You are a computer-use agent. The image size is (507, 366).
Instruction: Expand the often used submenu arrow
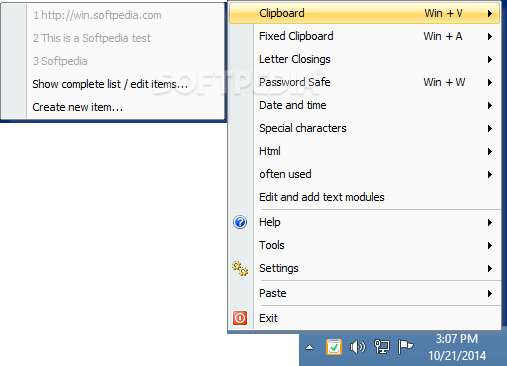pyautogui.click(x=490, y=174)
